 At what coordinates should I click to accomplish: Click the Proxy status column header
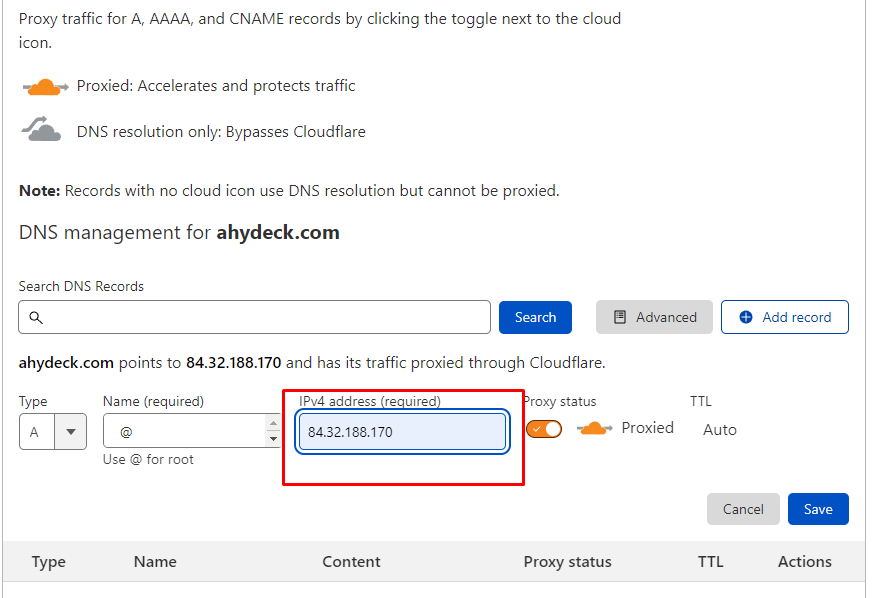567,562
